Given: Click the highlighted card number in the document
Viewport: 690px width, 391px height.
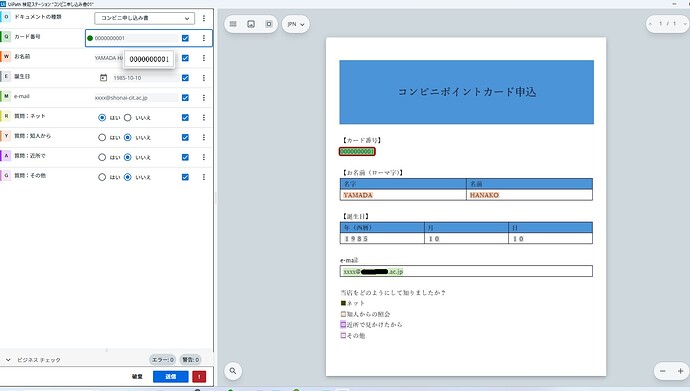Looking at the screenshot, I should click(x=357, y=151).
